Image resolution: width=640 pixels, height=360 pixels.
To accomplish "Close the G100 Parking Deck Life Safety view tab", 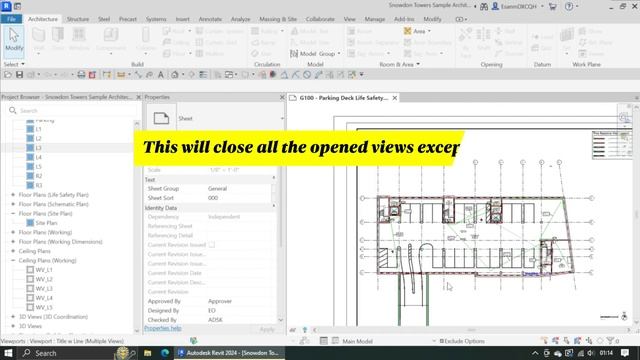I will click(395, 98).
